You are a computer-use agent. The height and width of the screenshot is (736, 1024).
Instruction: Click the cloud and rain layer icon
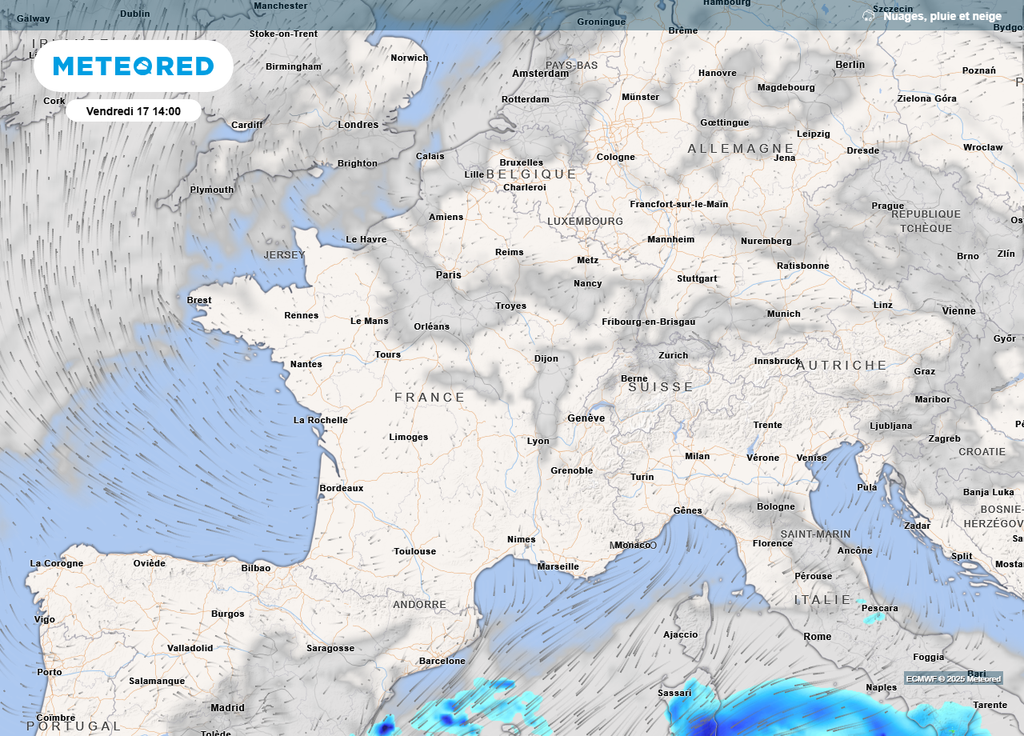(868, 16)
